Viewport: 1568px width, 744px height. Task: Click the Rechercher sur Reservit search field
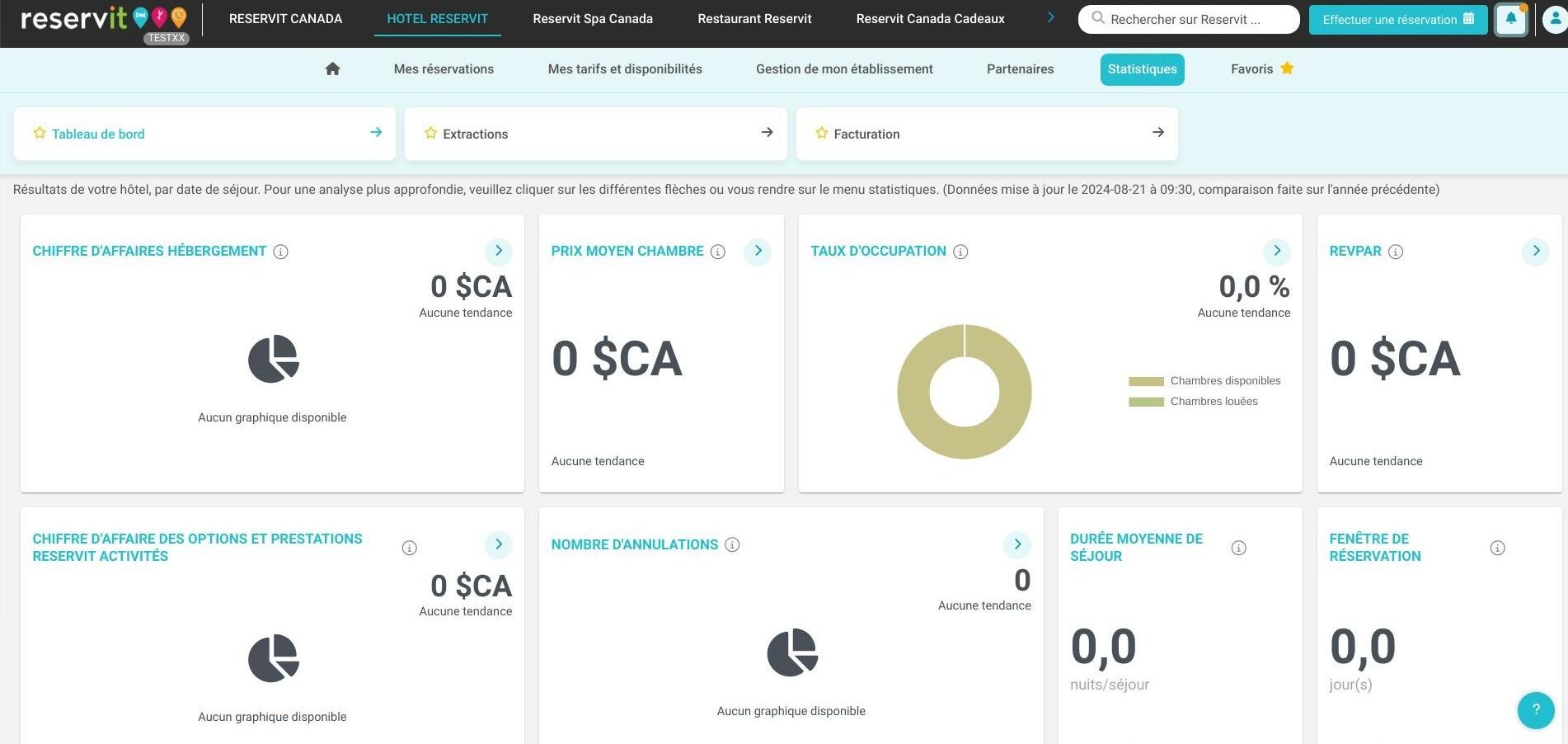(1189, 19)
